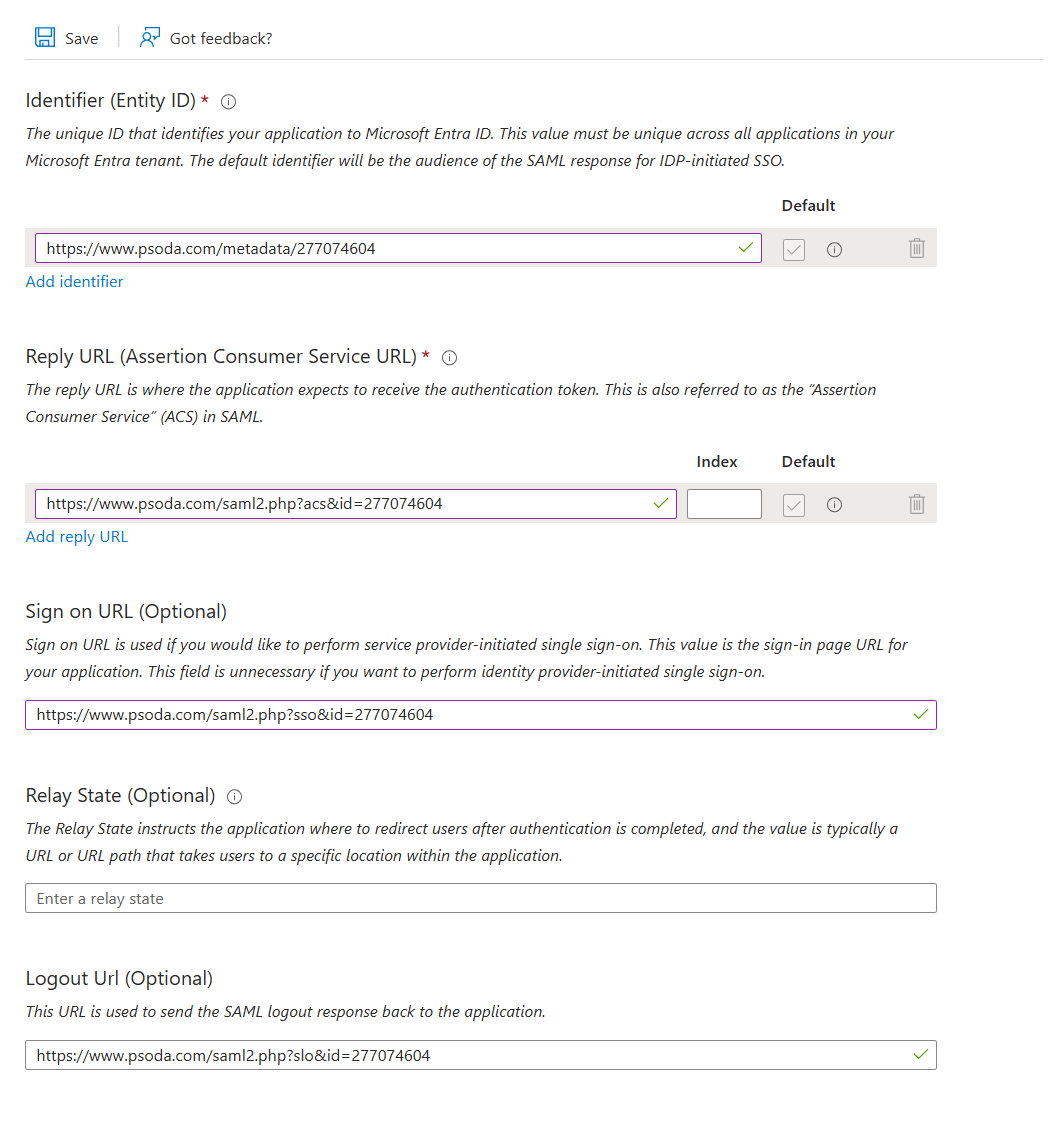Click the Save button label
This screenshot has width=1050, height=1146.
click(x=82, y=38)
